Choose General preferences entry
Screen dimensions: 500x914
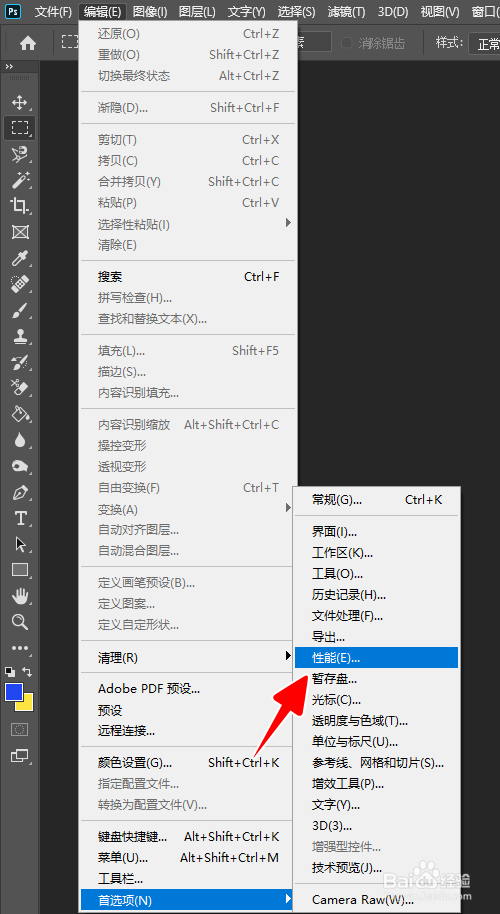point(376,500)
